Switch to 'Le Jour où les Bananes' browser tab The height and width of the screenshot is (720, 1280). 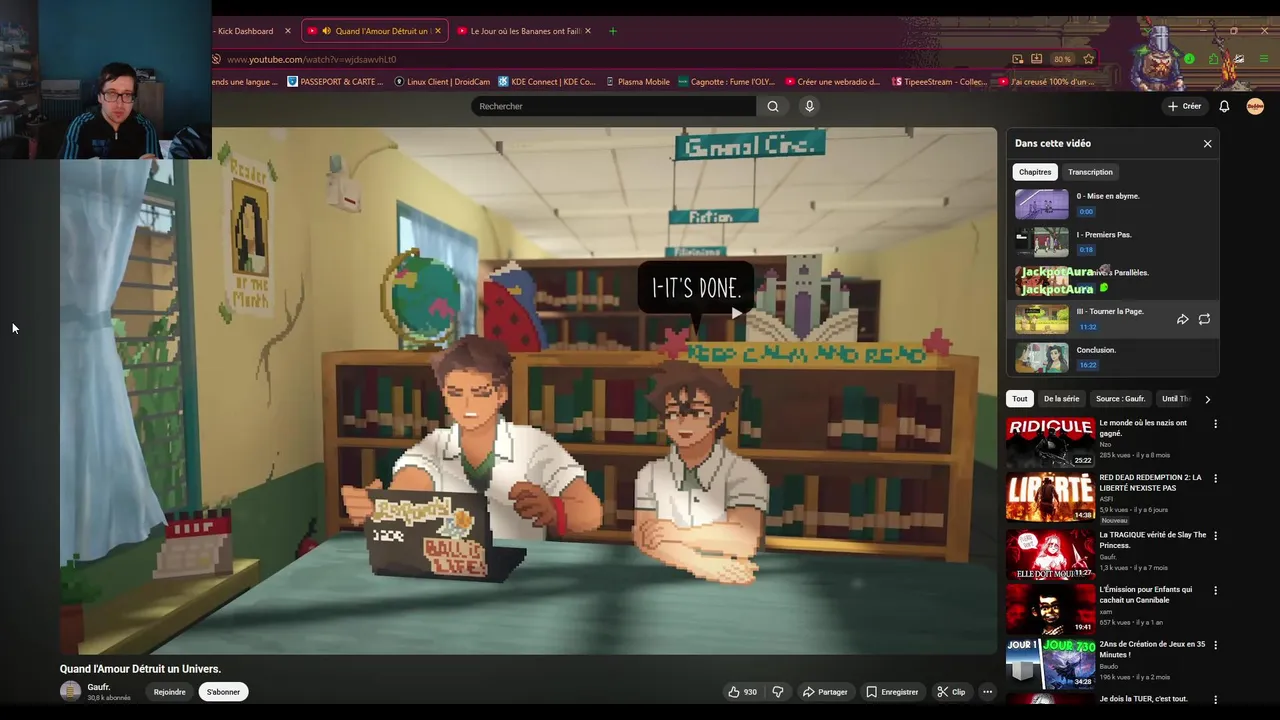pyautogui.click(x=525, y=31)
